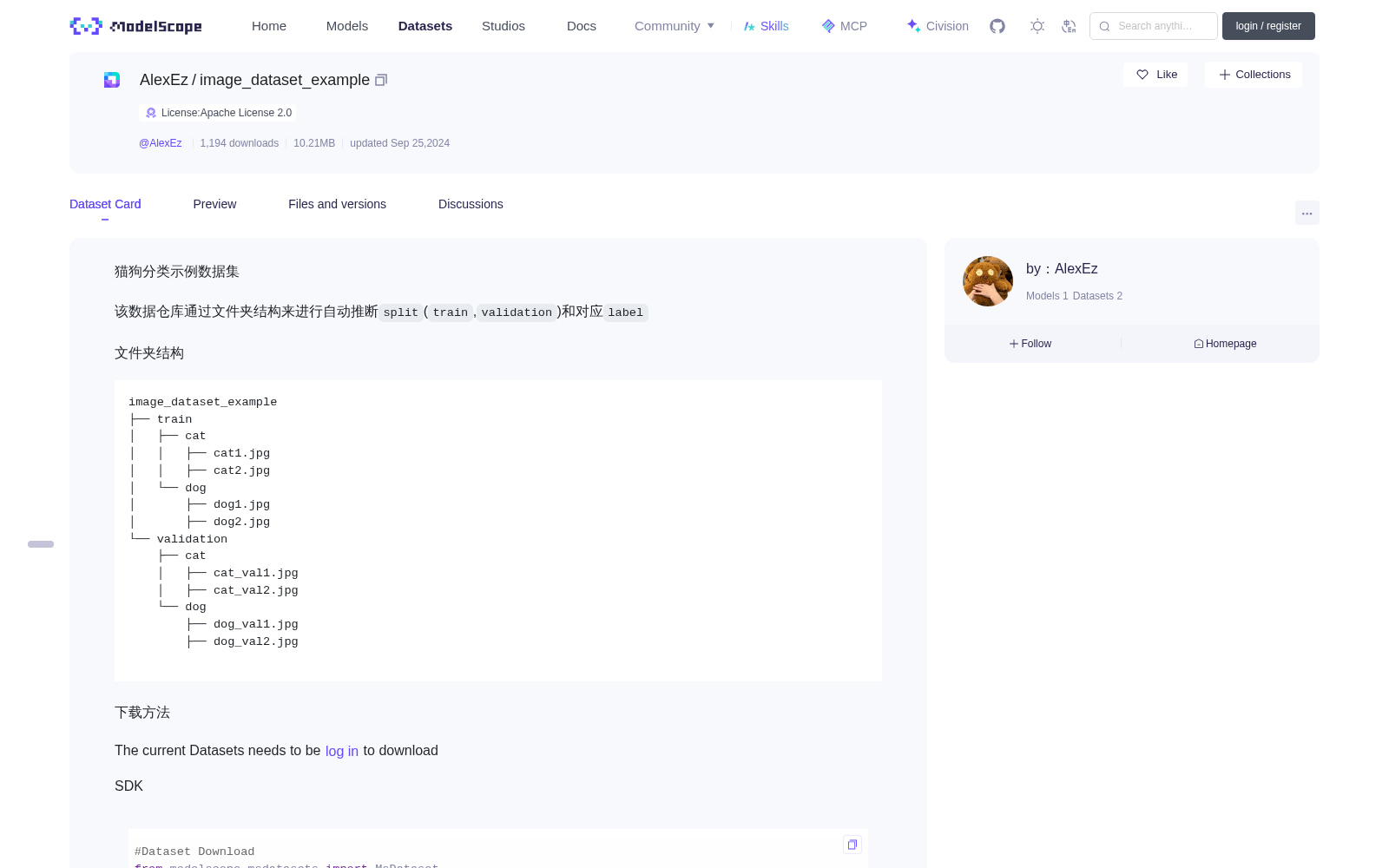Image resolution: width=1389 pixels, height=868 pixels.
Task: Click the '文件夹结构' heading
Action: pyautogui.click(x=149, y=353)
